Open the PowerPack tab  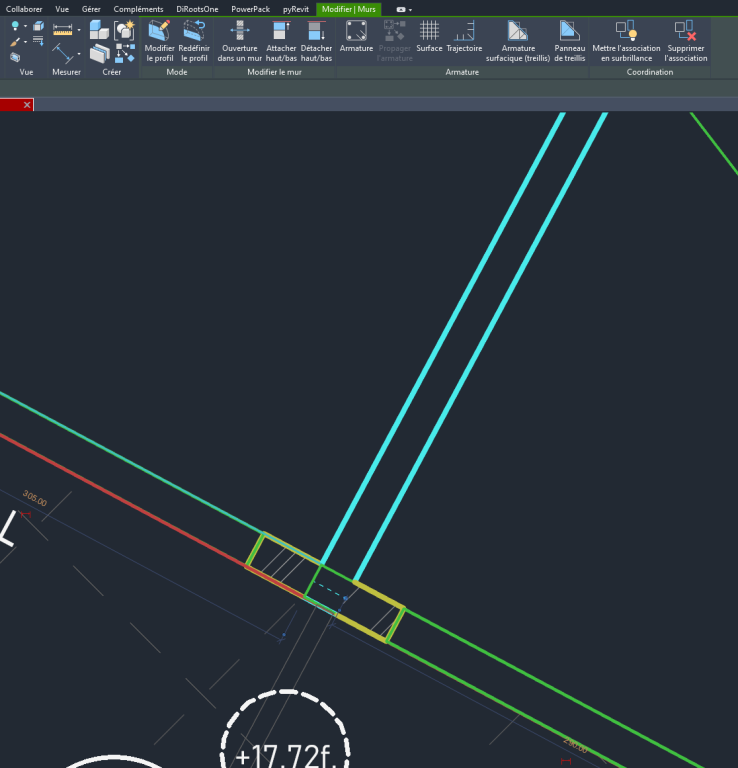tap(251, 9)
